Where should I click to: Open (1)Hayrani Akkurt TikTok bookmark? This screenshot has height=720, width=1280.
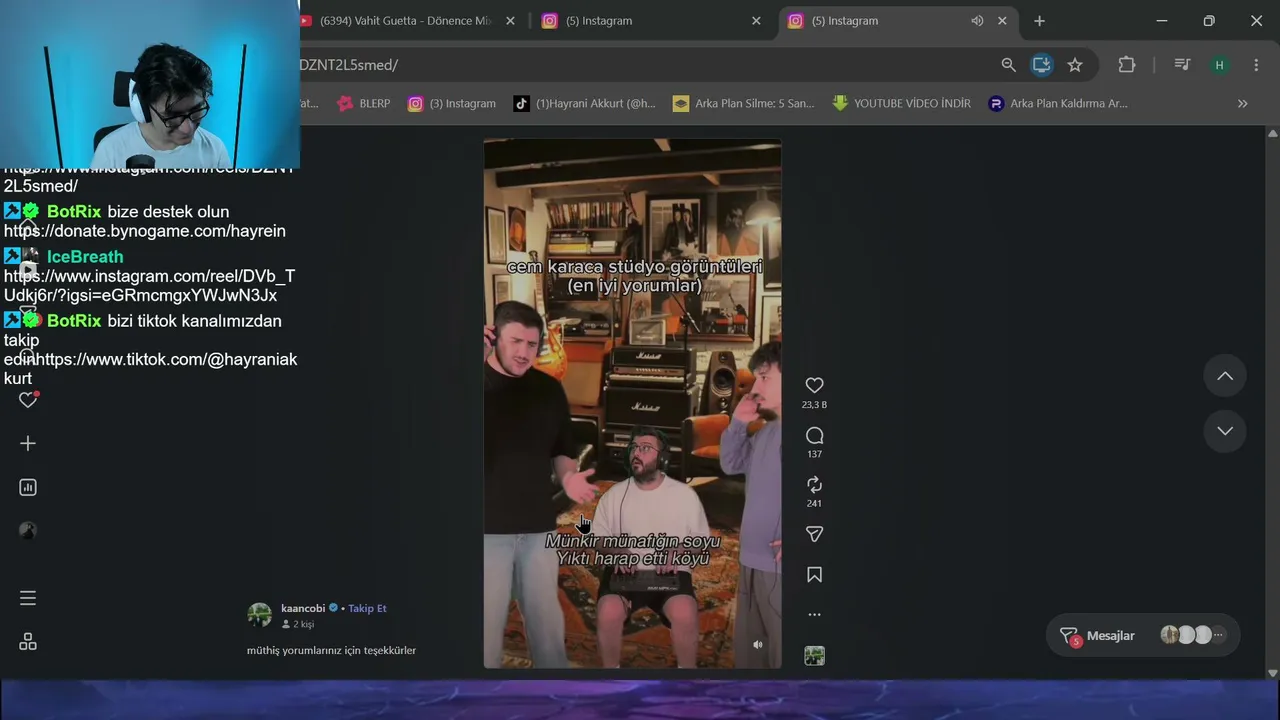(585, 103)
